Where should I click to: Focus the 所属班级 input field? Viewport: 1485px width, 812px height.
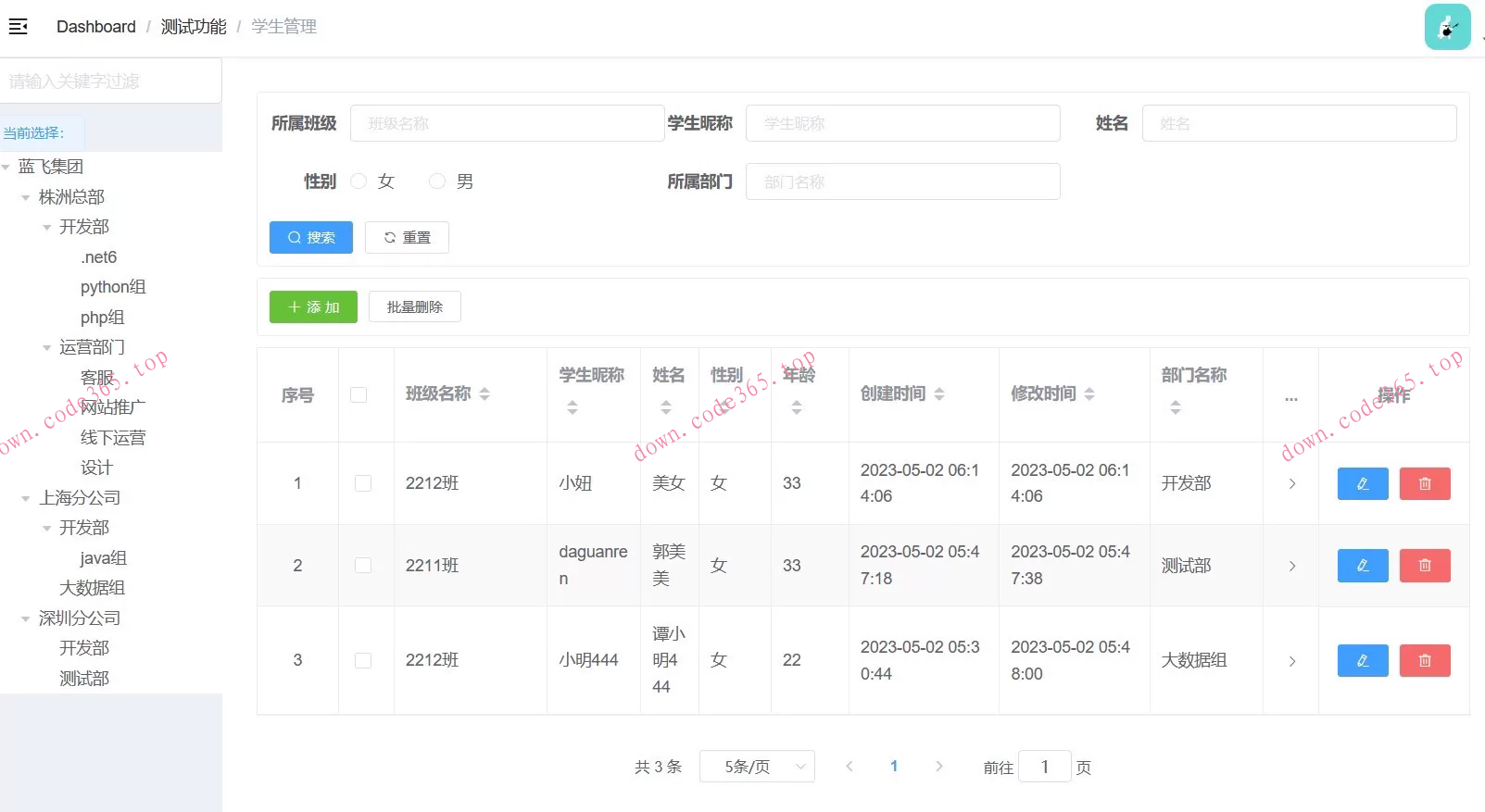click(x=507, y=123)
